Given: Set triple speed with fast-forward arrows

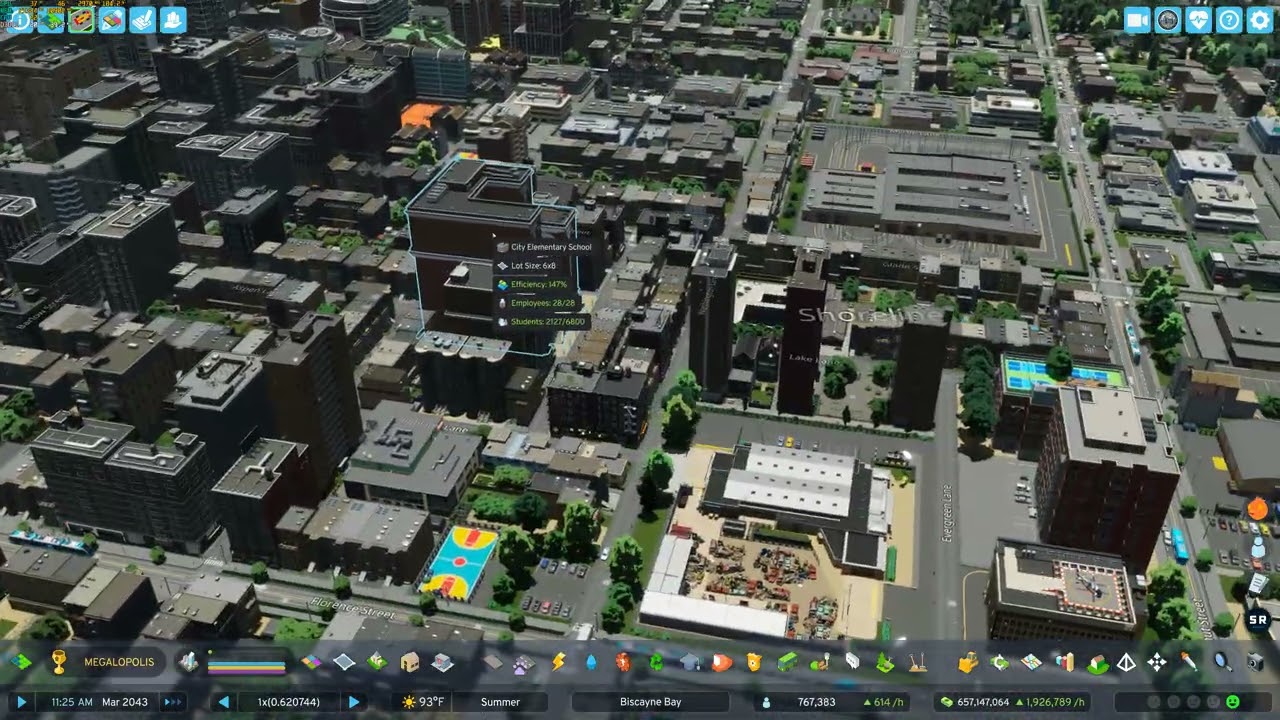Looking at the screenshot, I should (173, 702).
